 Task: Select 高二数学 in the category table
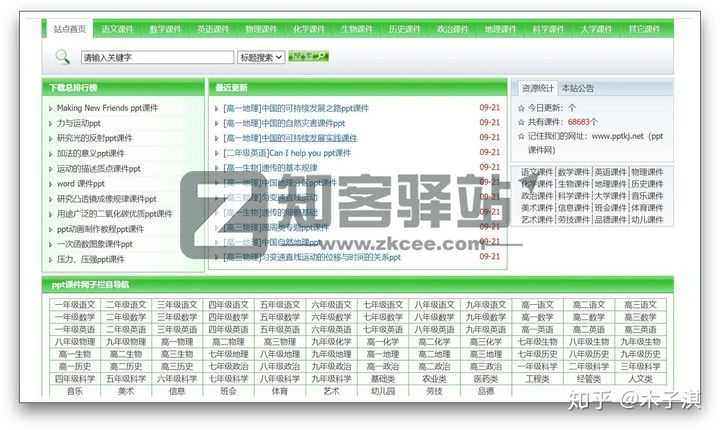(589, 317)
